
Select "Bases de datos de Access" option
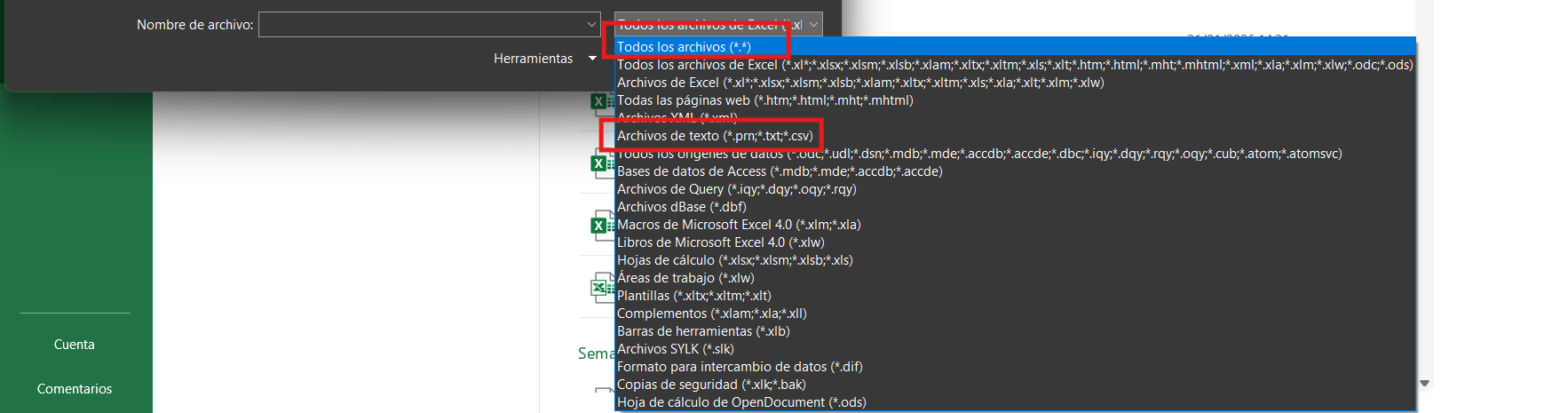tap(779, 171)
